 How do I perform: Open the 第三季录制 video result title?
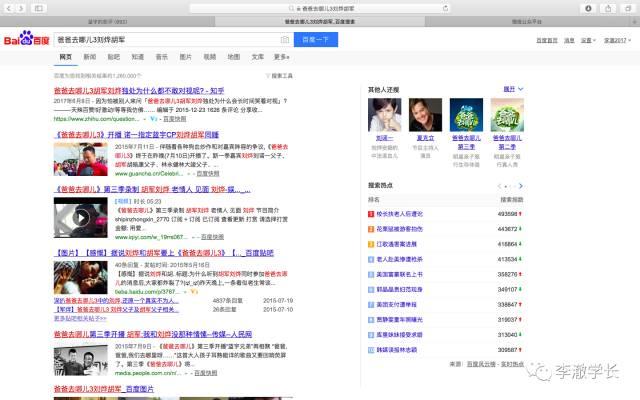tap(152, 189)
